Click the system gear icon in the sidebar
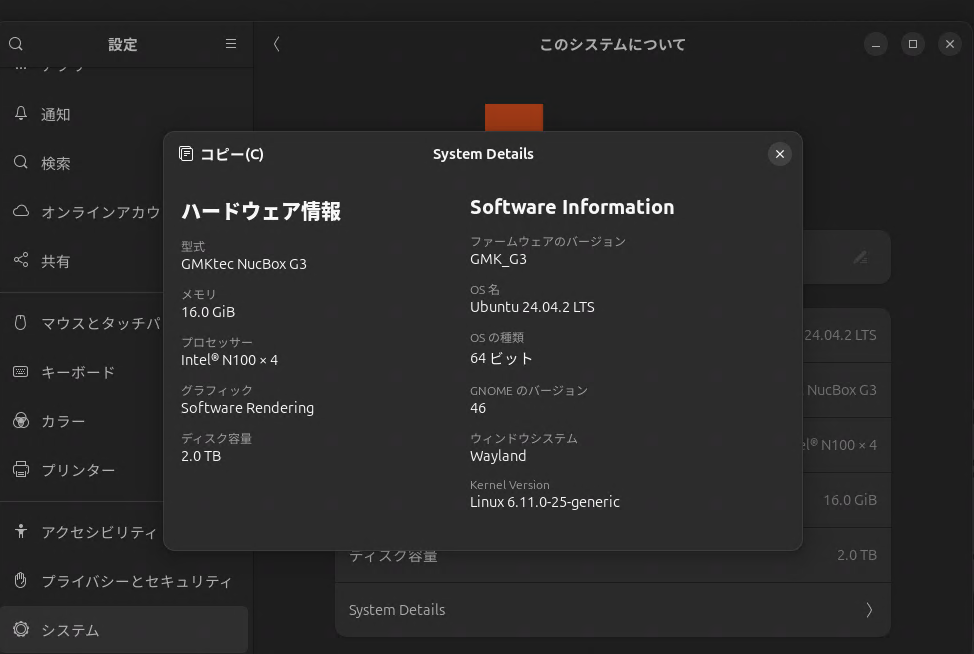Screen dimensions: 974x654 pyautogui.click(x=20, y=629)
